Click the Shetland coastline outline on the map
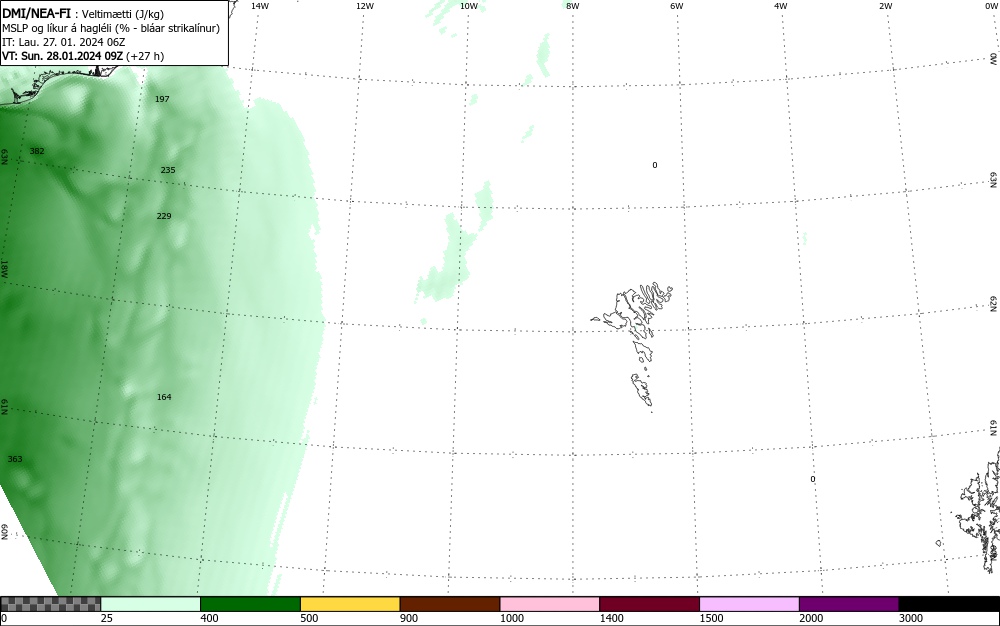 pyautogui.click(x=977, y=510)
